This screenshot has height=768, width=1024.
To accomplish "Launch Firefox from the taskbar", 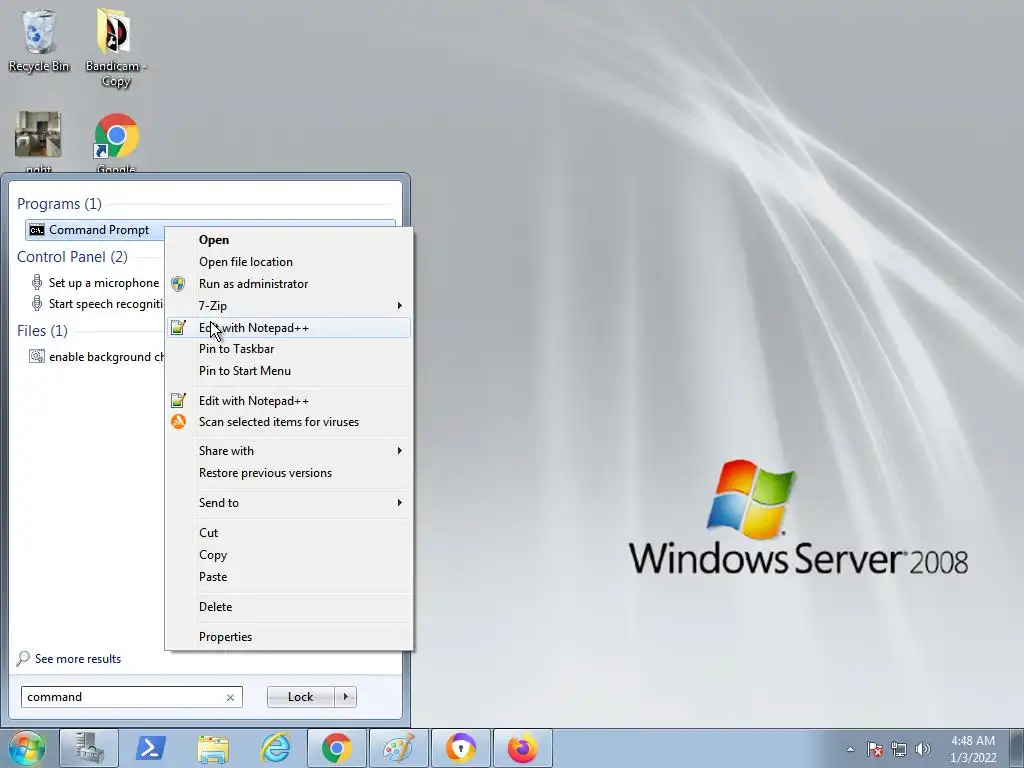I will (x=523, y=748).
